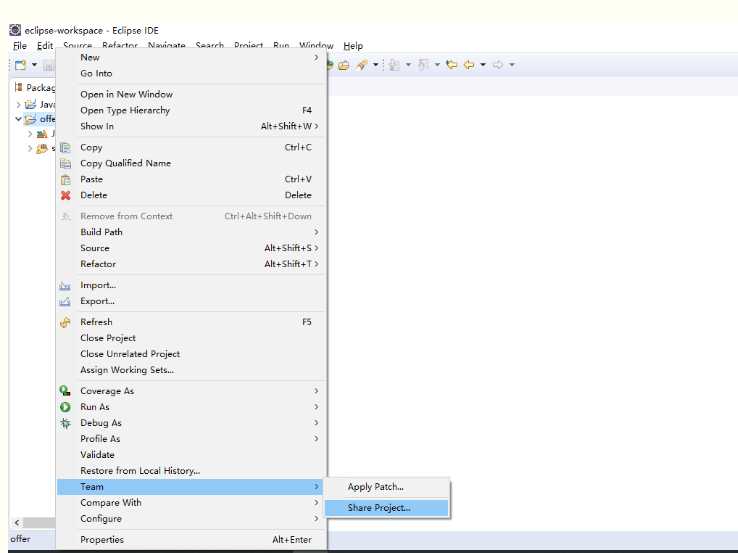
Task: Open the File menu
Action: tap(20, 46)
